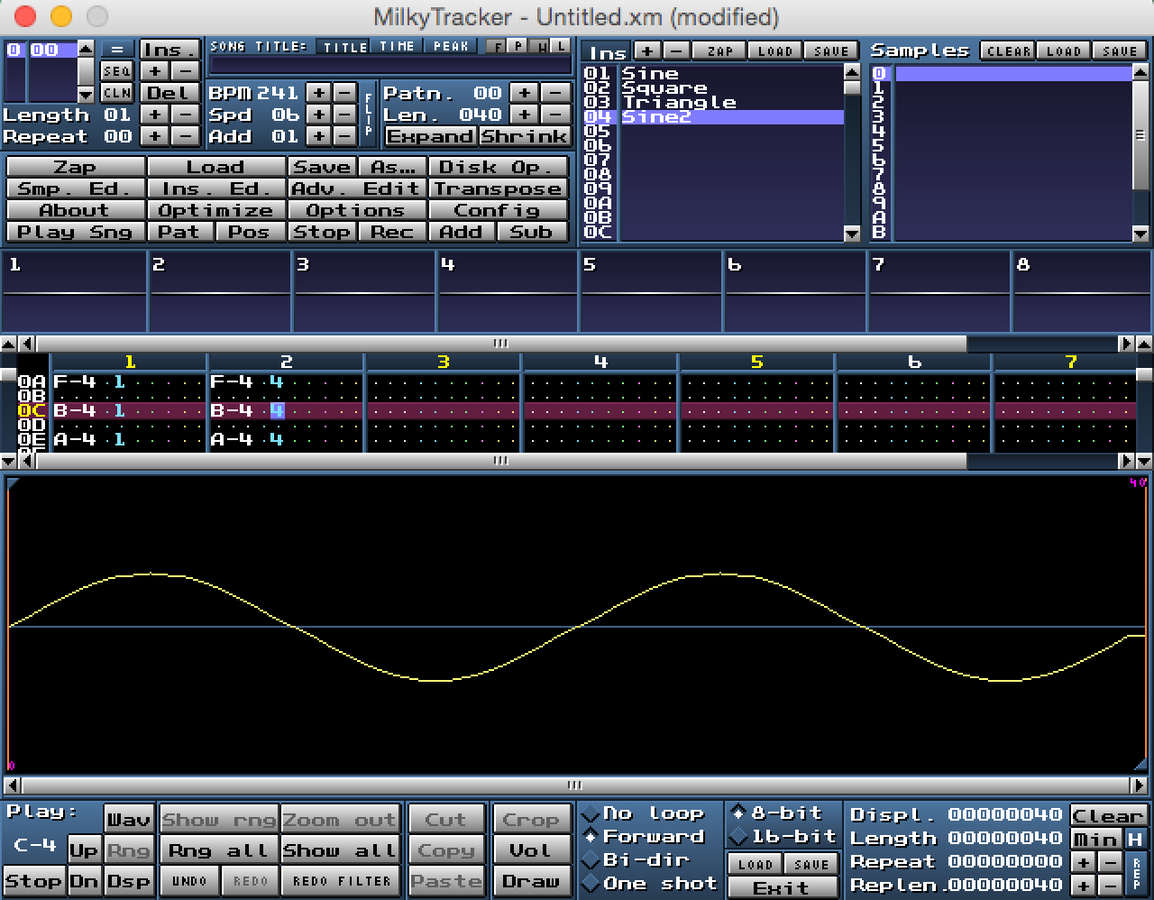
Task: Switch to the TITLE tab
Action: 344,46
